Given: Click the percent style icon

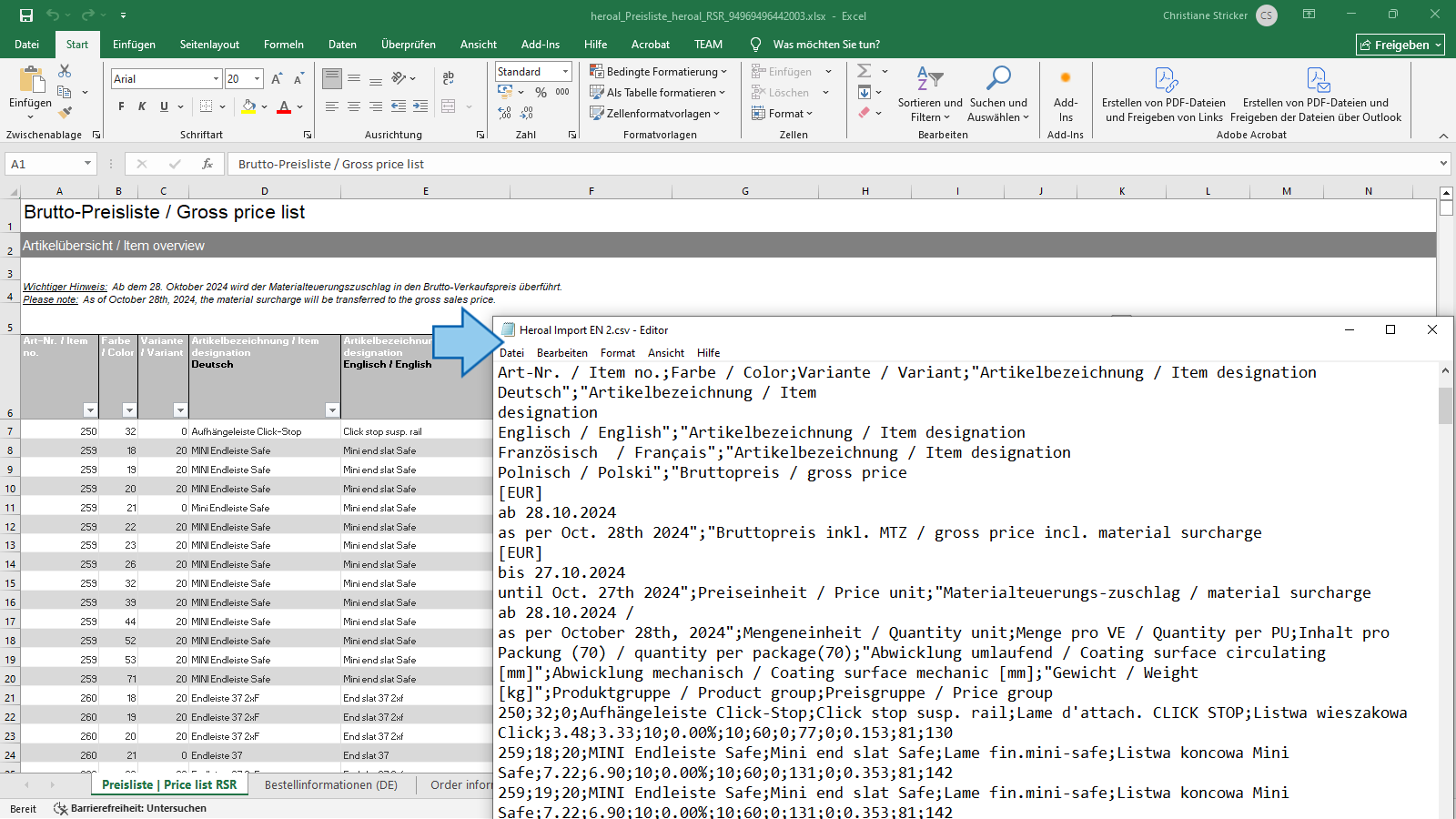Looking at the screenshot, I should [x=541, y=92].
